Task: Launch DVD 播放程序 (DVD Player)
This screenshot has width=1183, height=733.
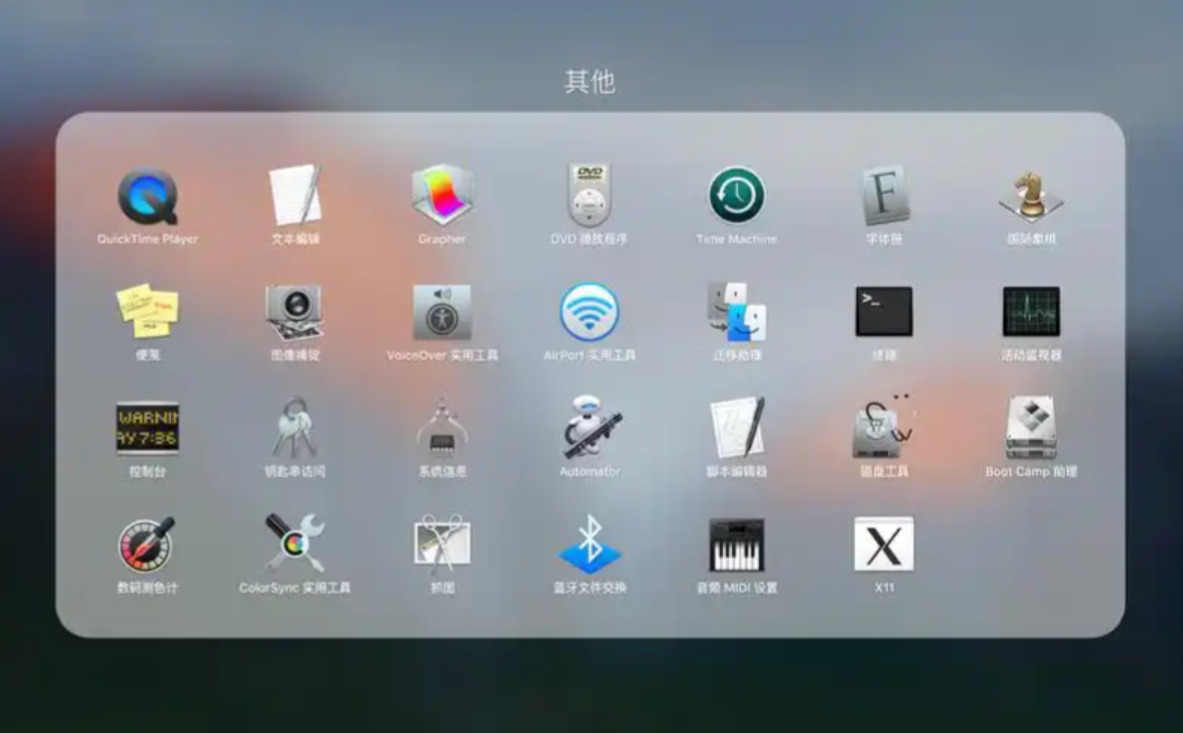Action: [589, 195]
